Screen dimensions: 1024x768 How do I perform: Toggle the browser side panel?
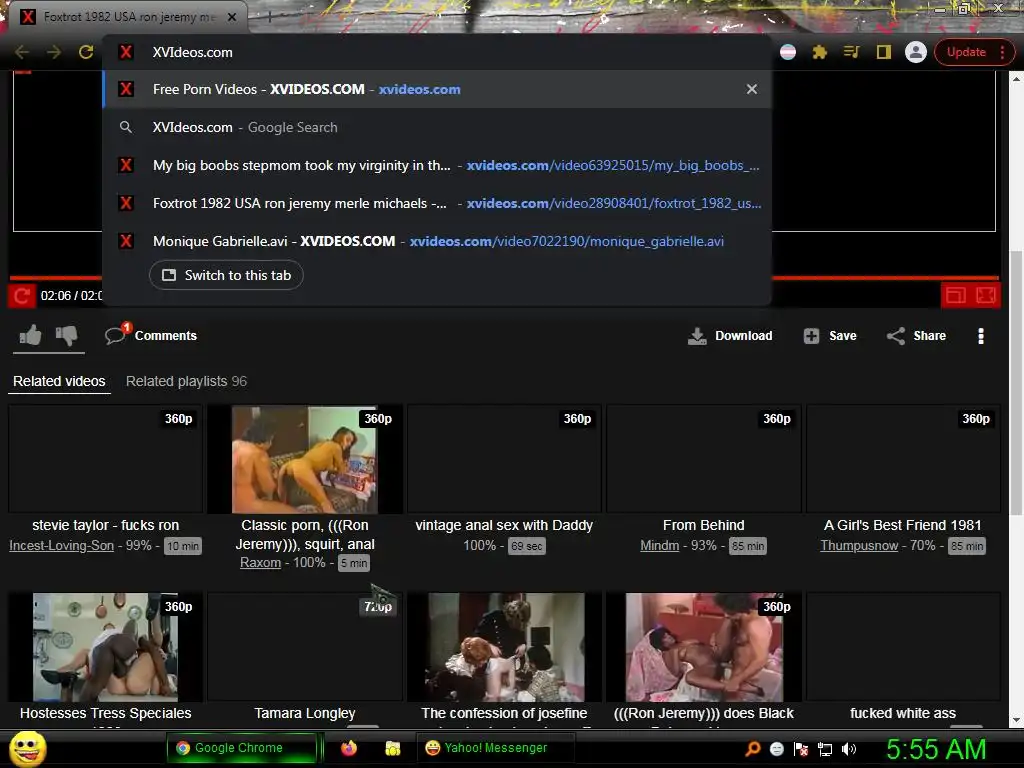pos(884,52)
